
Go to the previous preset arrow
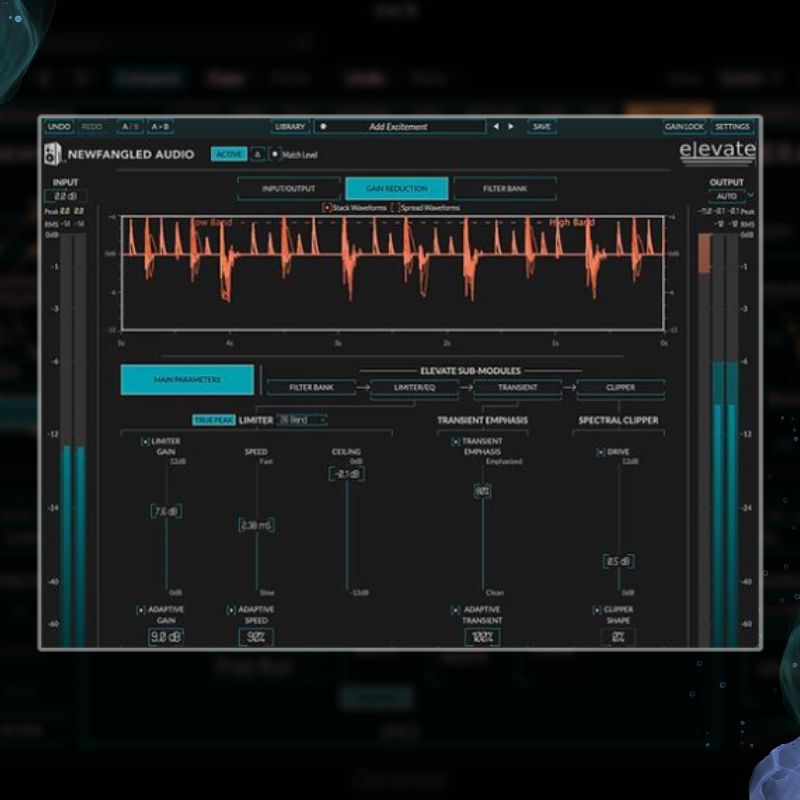click(496, 127)
